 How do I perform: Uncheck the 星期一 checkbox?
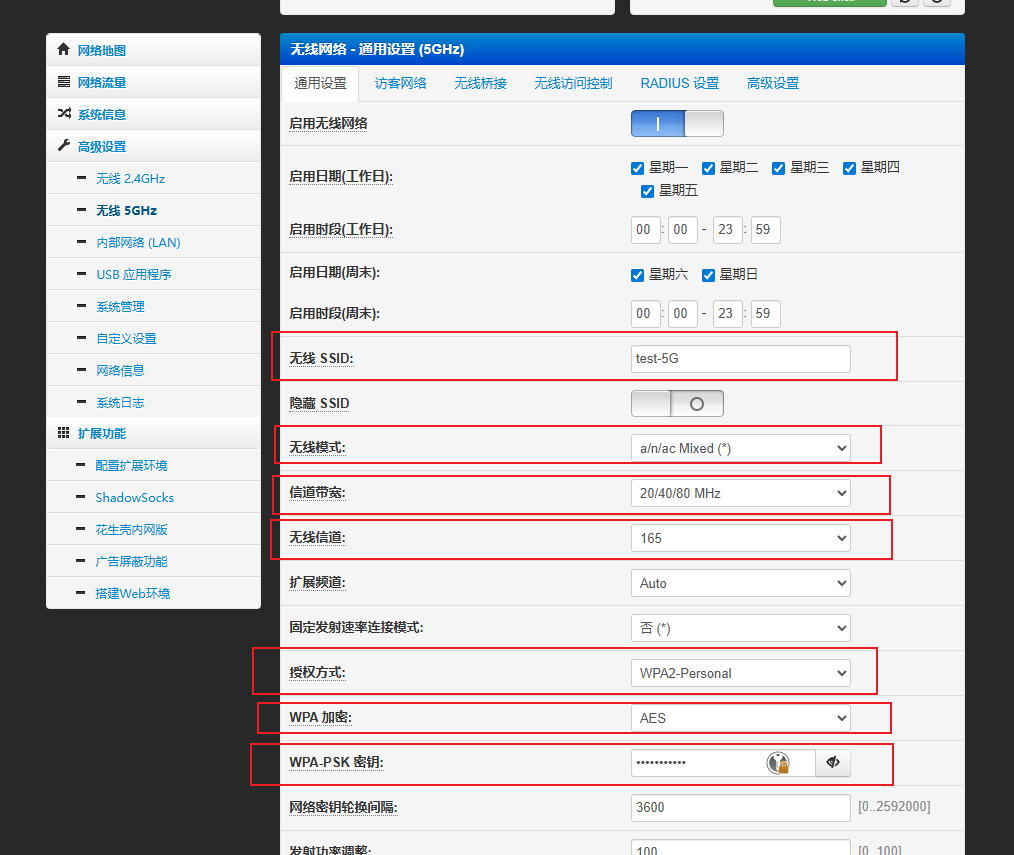(638, 168)
